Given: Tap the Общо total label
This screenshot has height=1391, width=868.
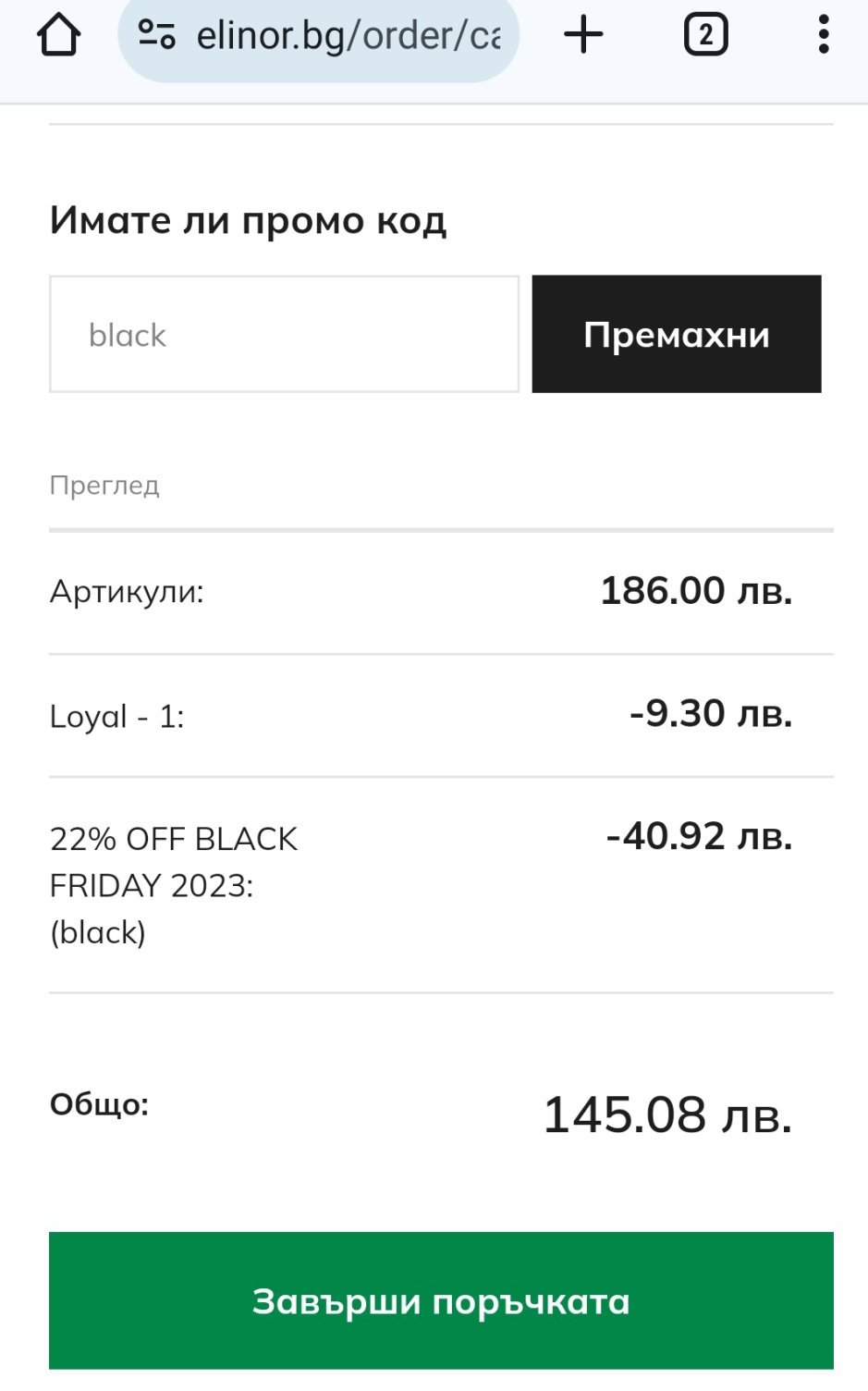Looking at the screenshot, I should pyautogui.click(x=99, y=1103).
